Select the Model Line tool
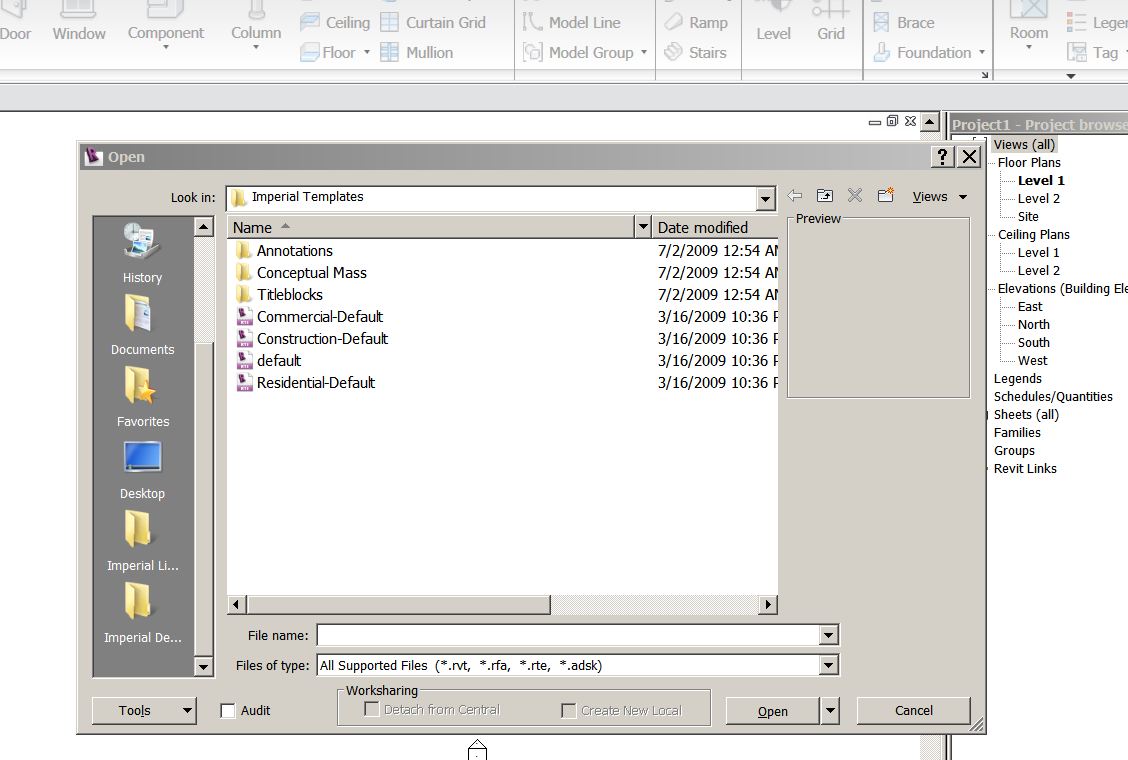 (571, 22)
